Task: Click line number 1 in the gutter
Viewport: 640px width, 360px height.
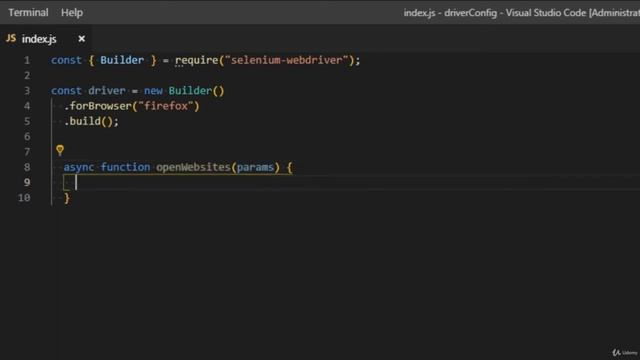Action: pos(27,60)
